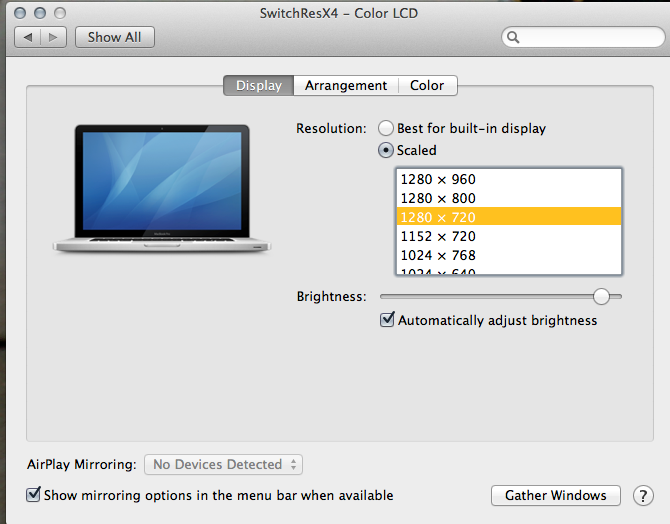Choose the 1152 × 720 resolution
670x524 pixels.
509,236
